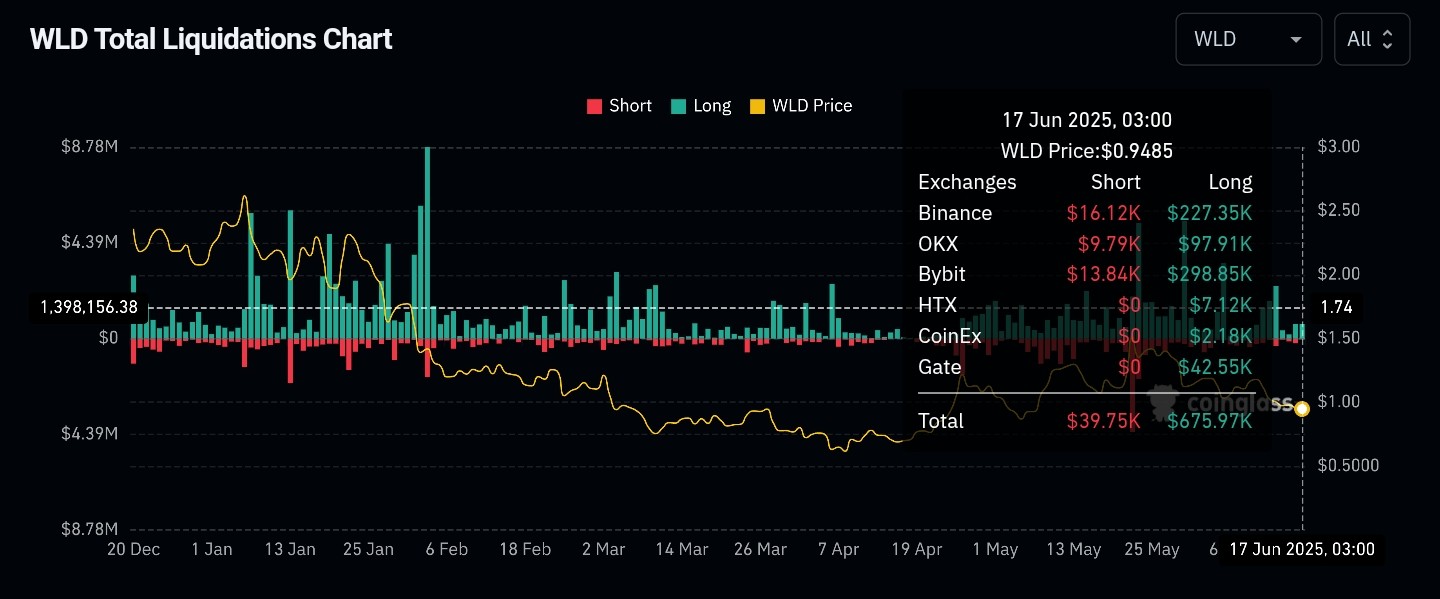Viewport: 1440px width, 599px height.
Task: Open the WLD coin dropdown
Action: (1248, 39)
